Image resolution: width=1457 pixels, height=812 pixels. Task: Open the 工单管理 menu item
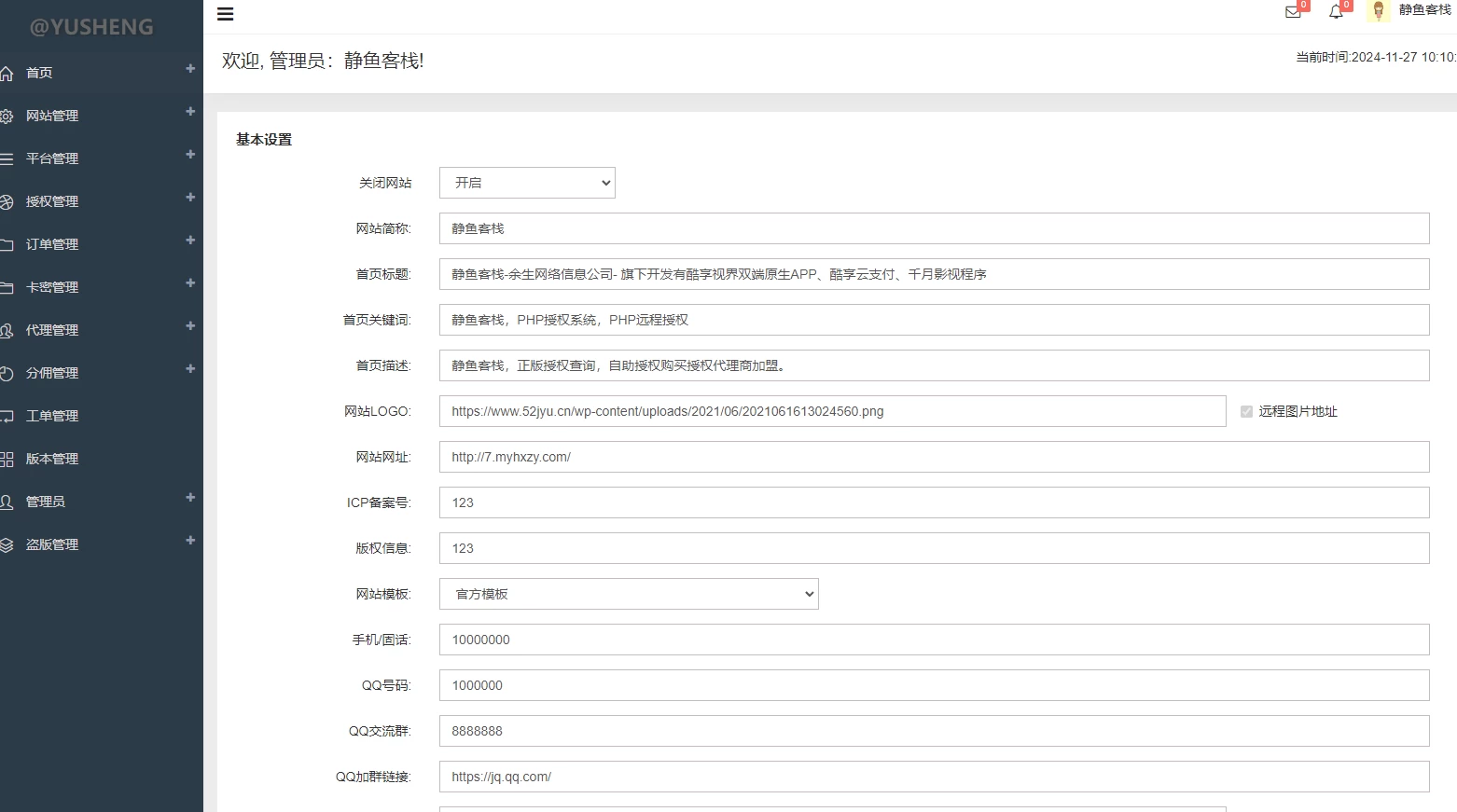click(52, 416)
